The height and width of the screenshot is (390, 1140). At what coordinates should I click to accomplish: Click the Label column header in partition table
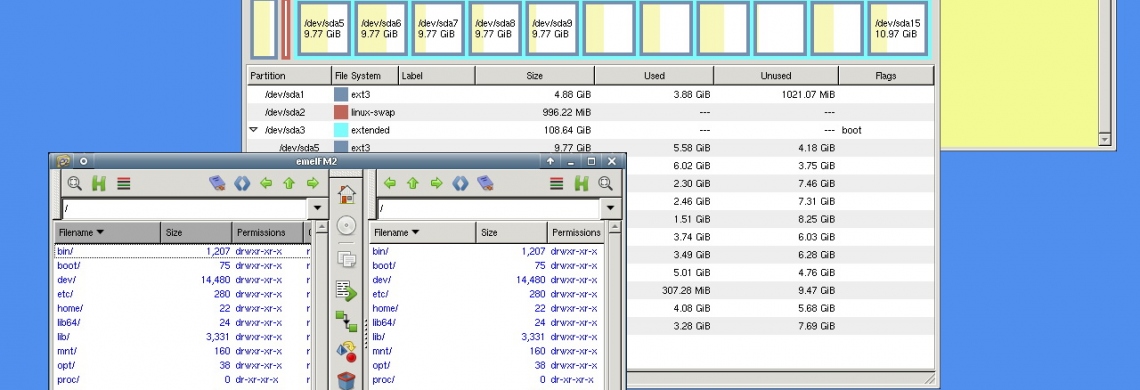click(437, 76)
